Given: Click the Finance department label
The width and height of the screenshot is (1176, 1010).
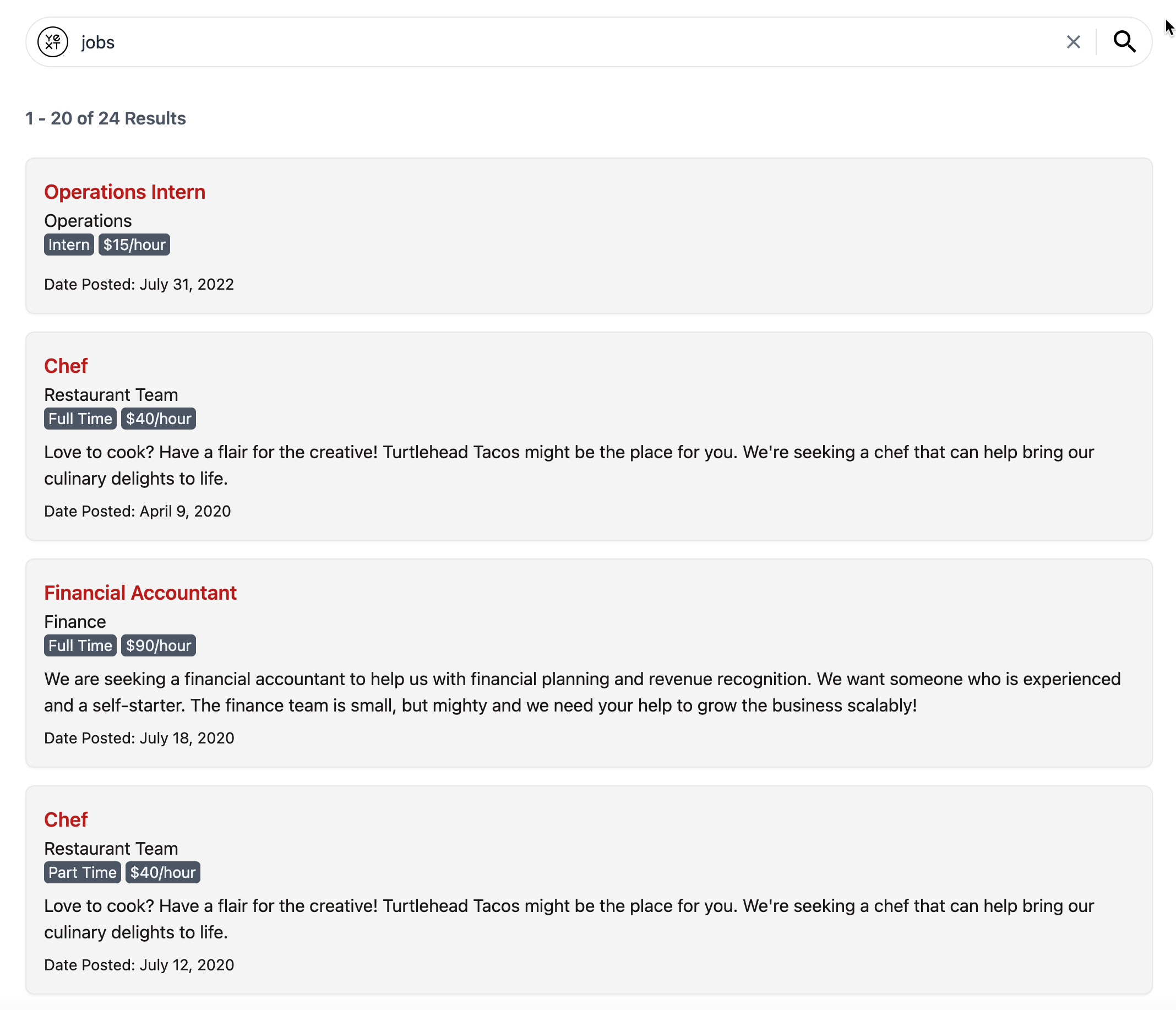Looking at the screenshot, I should [75, 622].
